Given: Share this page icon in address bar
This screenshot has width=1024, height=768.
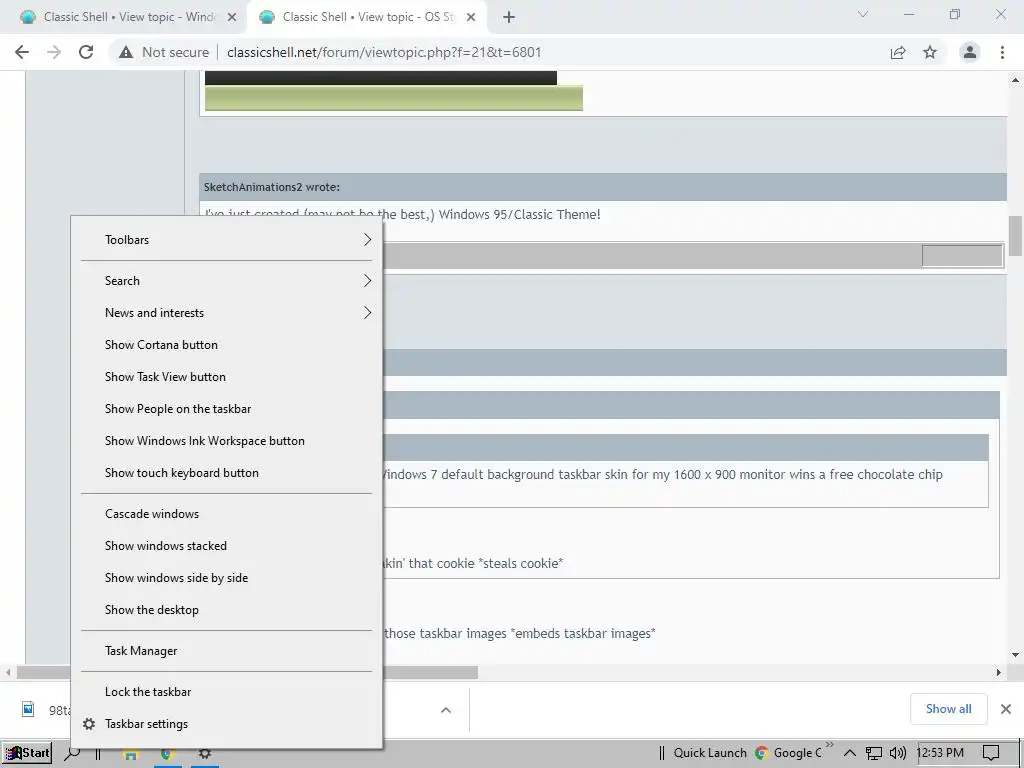Looking at the screenshot, I should (x=898, y=52).
